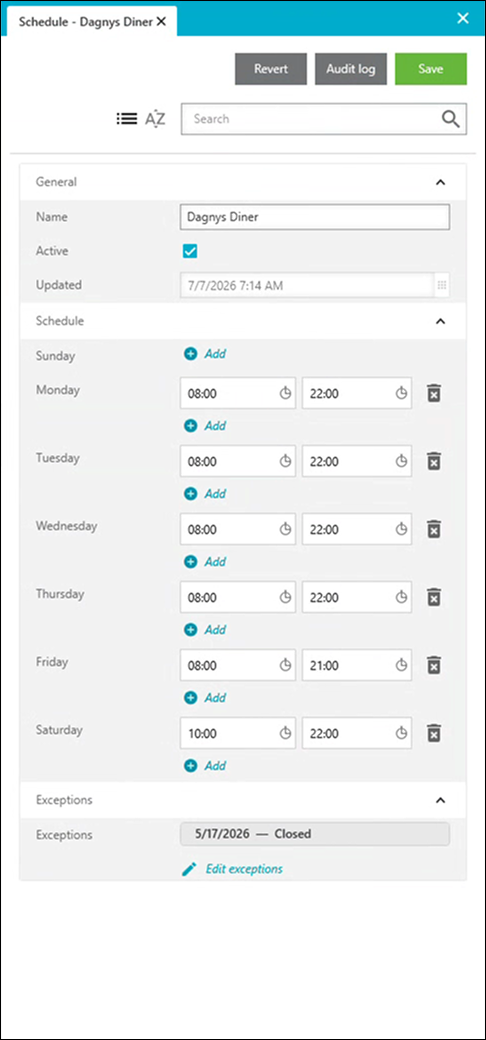
Task: Delete the Monday schedule row
Action: tap(434, 393)
